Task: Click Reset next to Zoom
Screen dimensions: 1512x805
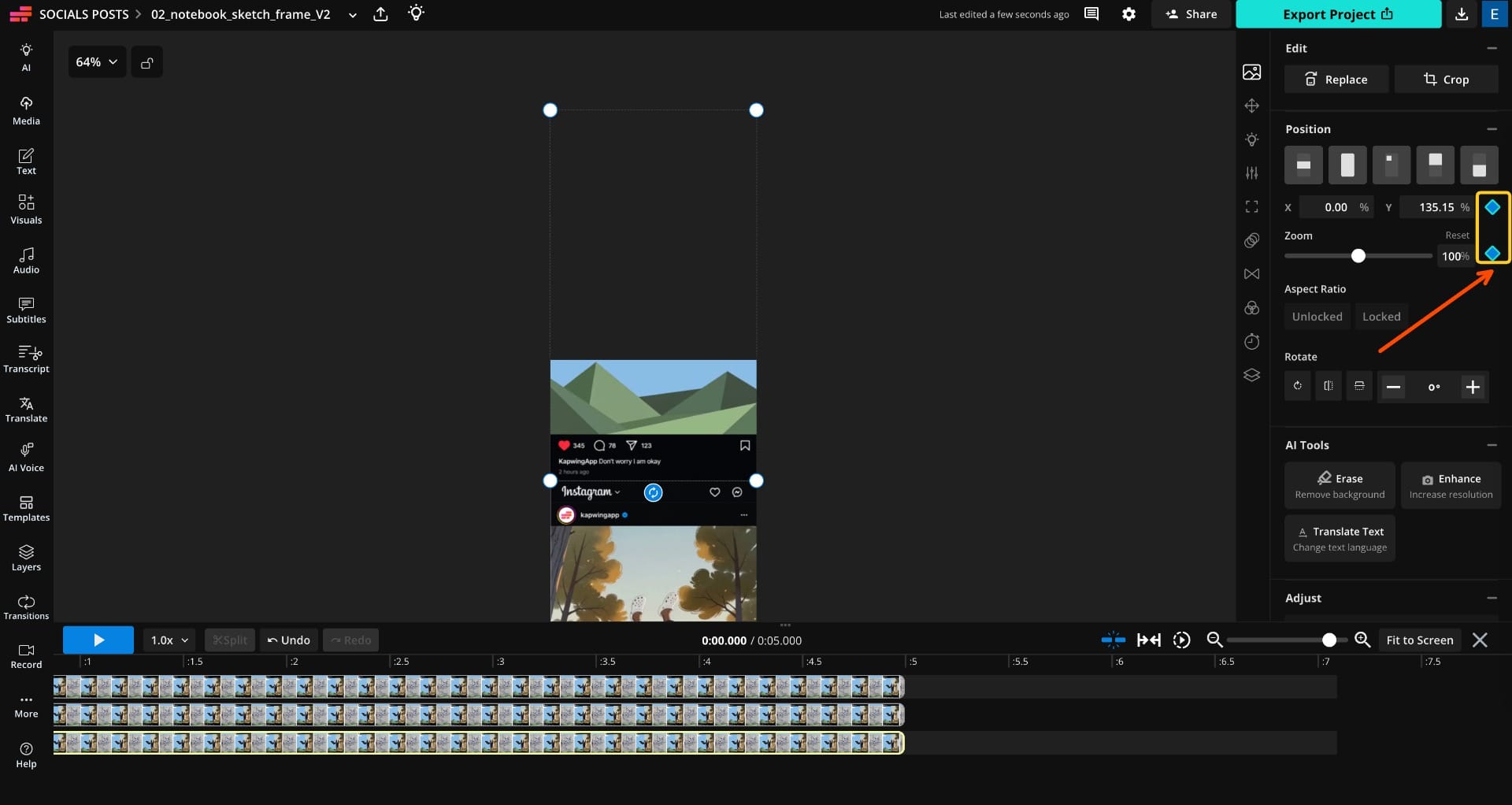Action: (1457, 235)
